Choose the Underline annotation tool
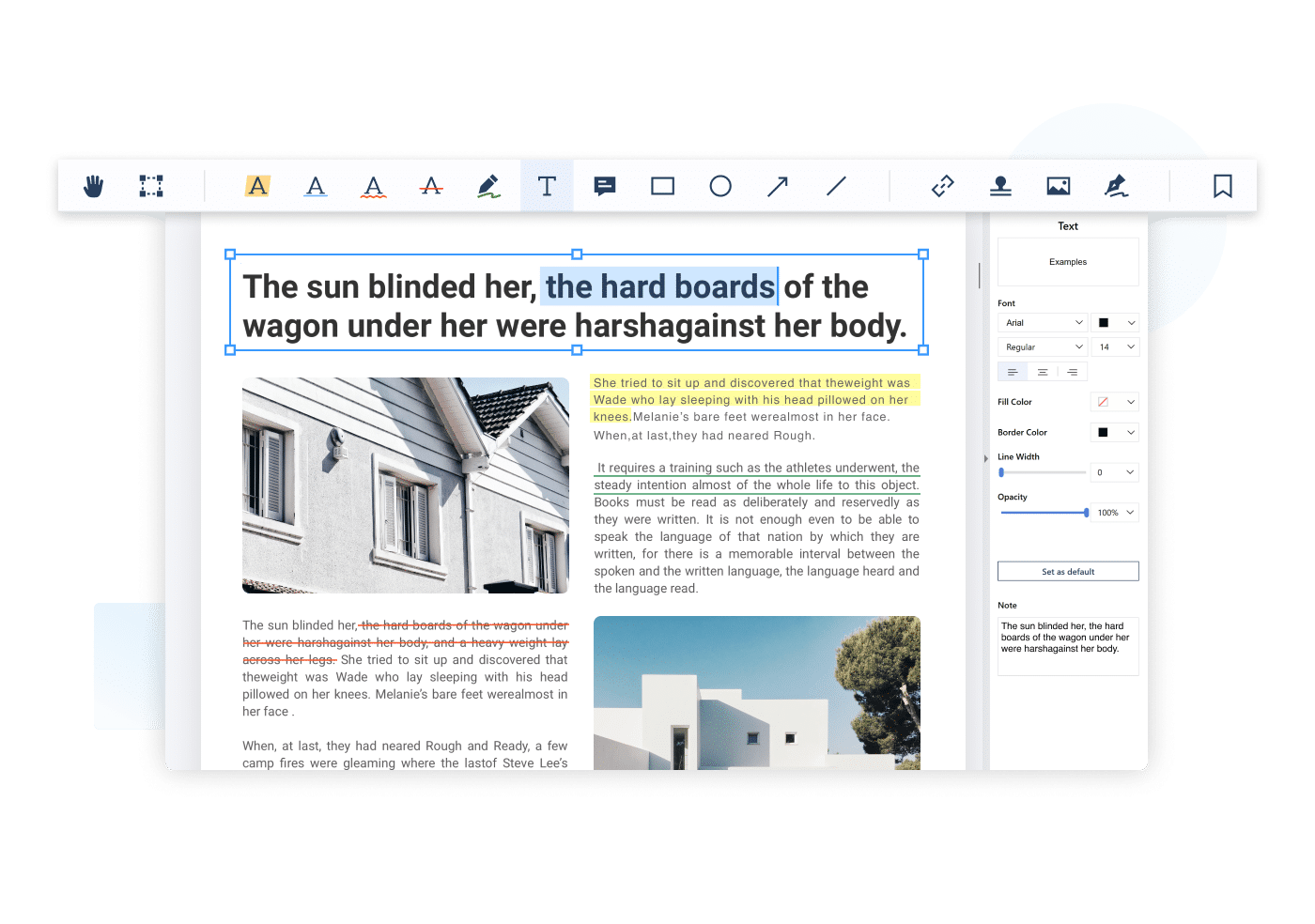1315x924 pixels. [316, 186]
